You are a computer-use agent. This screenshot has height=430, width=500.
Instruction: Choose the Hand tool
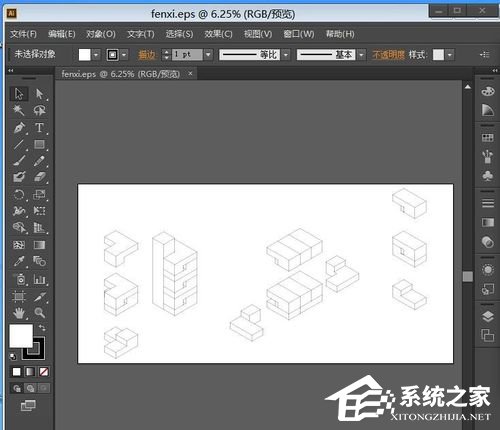(x=19, y=313)
